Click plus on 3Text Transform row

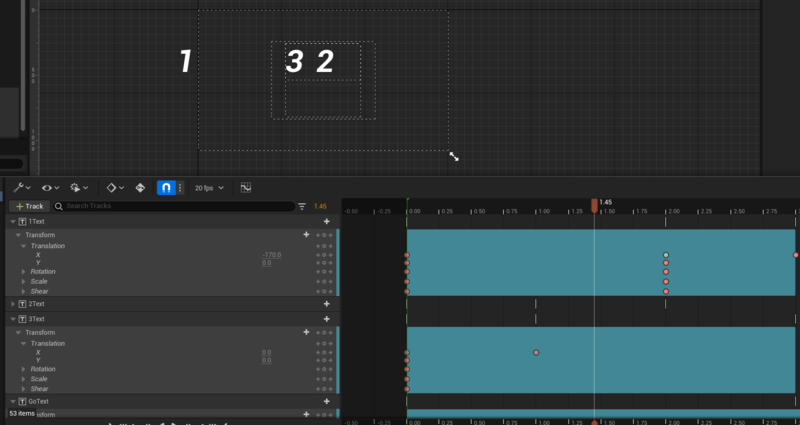(x=306, y=332)
